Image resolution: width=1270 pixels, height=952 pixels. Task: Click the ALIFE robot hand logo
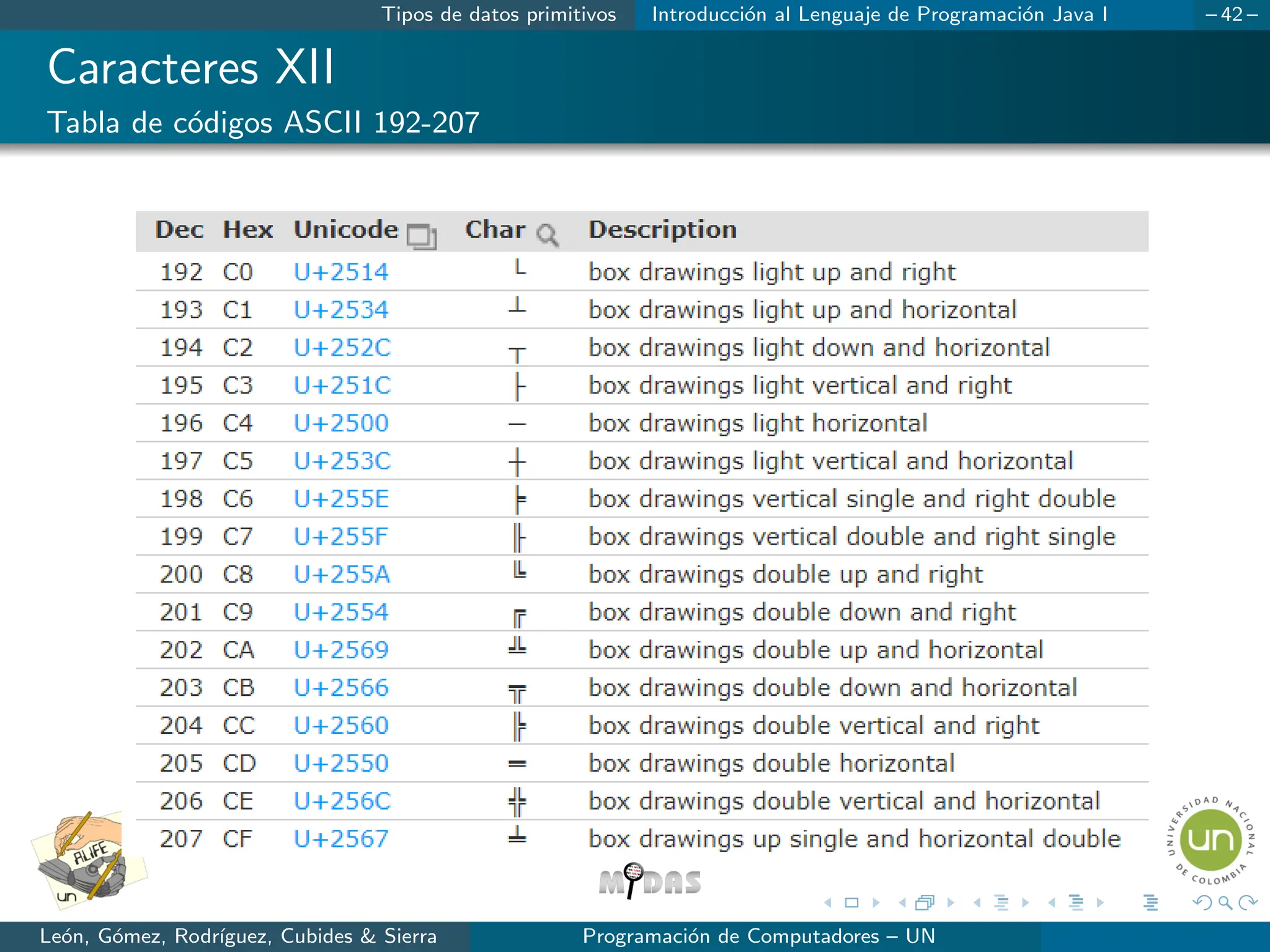click(88, 858)
